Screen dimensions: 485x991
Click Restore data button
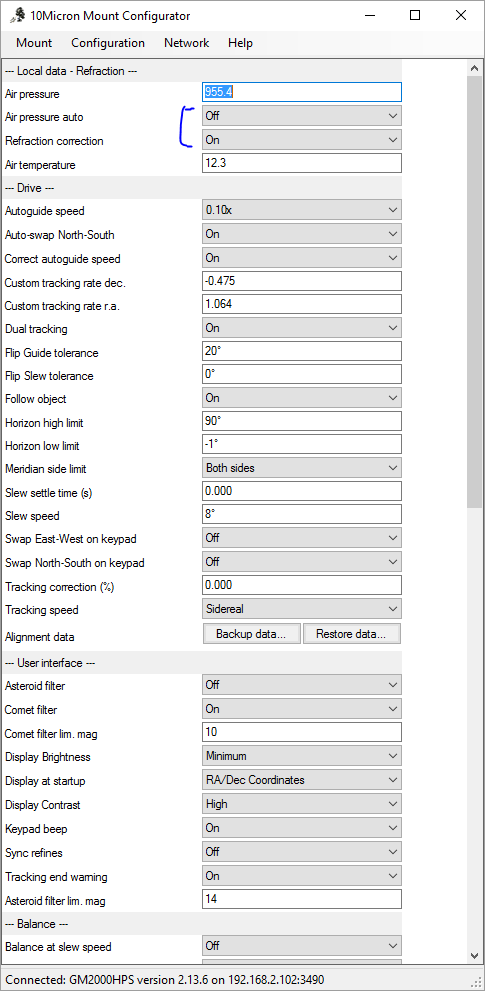coord(352,634)
